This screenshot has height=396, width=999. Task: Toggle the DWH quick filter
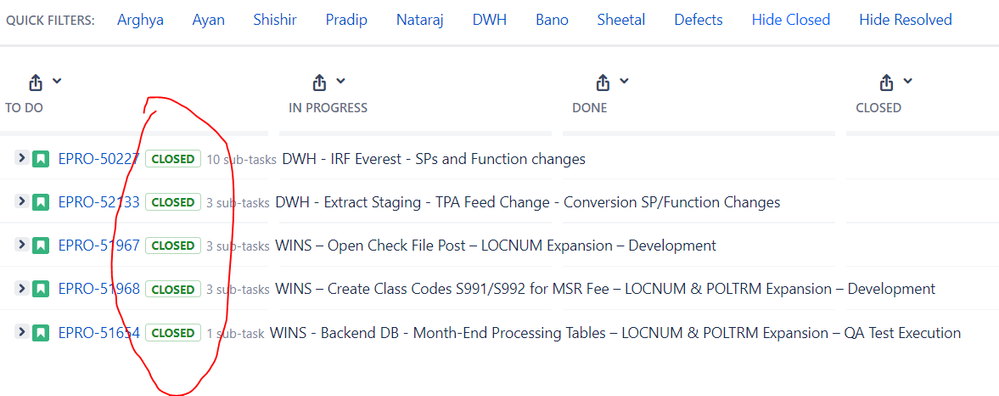click(489, 20)
